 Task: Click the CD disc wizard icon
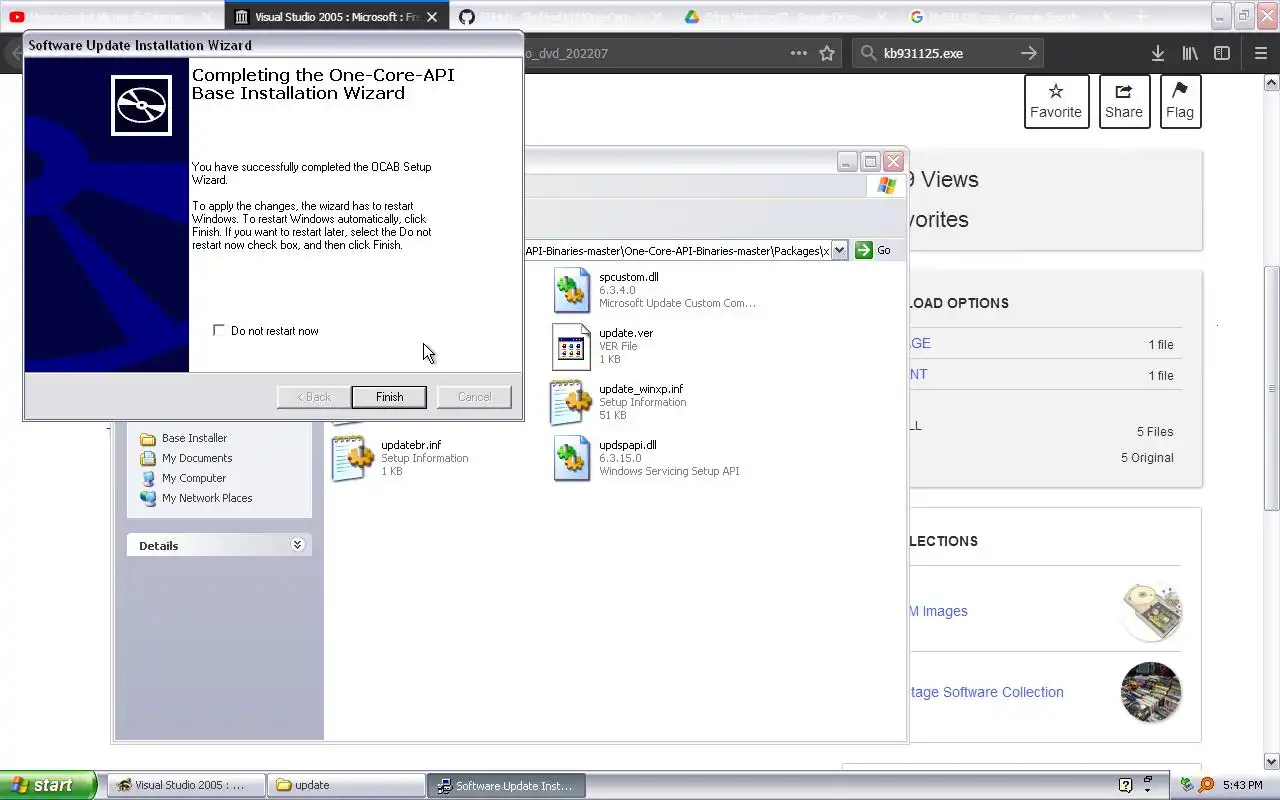coord(141,105)
